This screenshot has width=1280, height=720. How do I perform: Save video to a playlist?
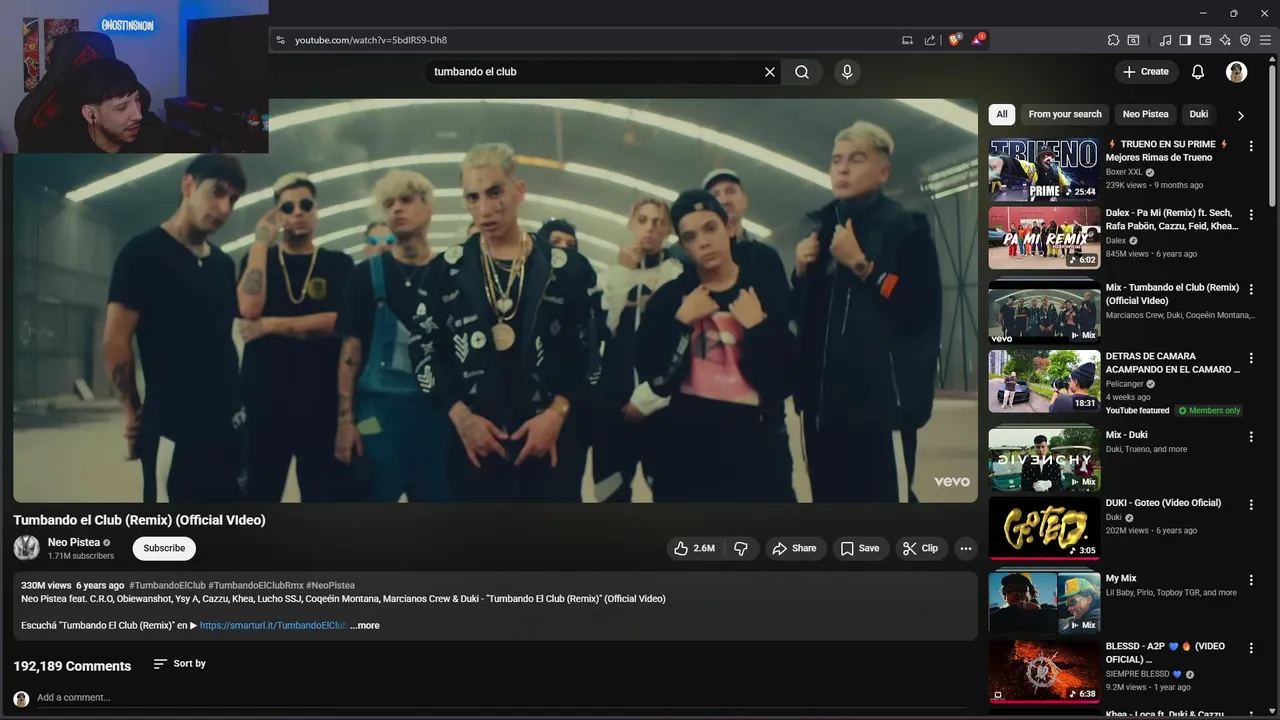(860, 548)
